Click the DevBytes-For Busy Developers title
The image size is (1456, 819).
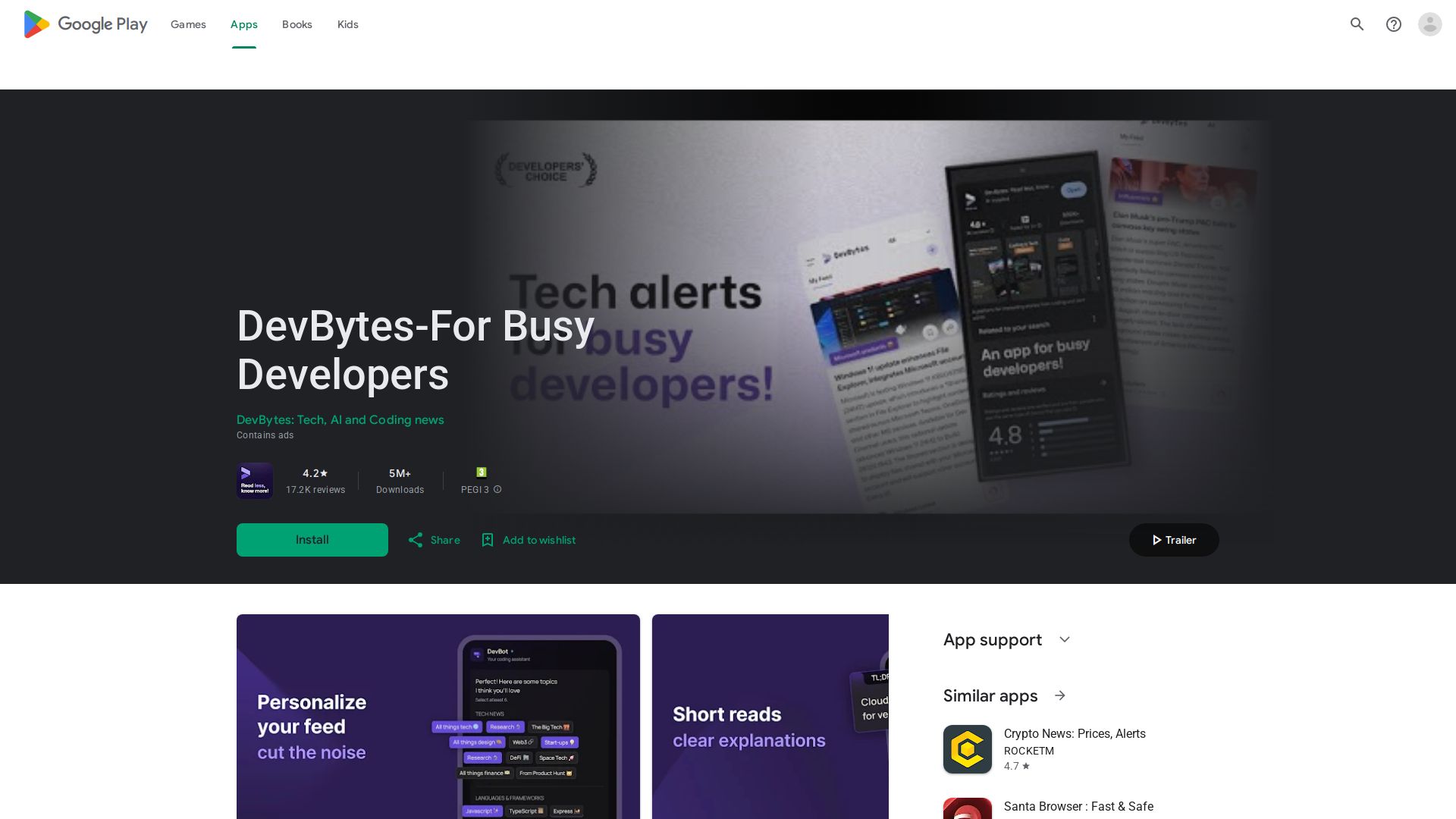pos(416,350)
